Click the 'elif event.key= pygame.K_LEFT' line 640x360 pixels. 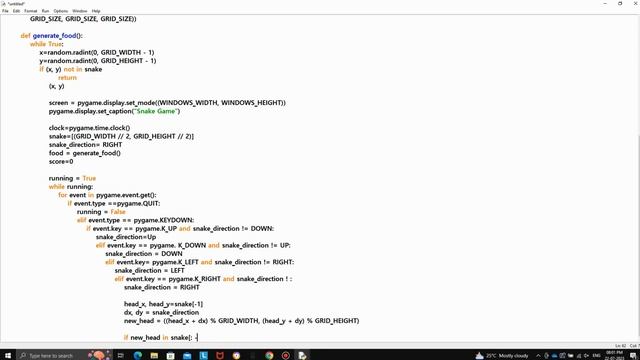[200, 262]
